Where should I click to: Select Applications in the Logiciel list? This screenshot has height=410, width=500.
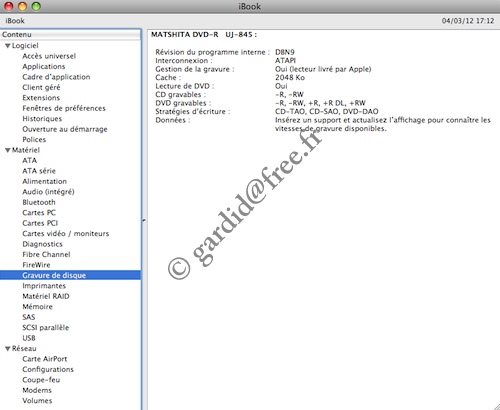pyautogui.click(x=44, y=66)
